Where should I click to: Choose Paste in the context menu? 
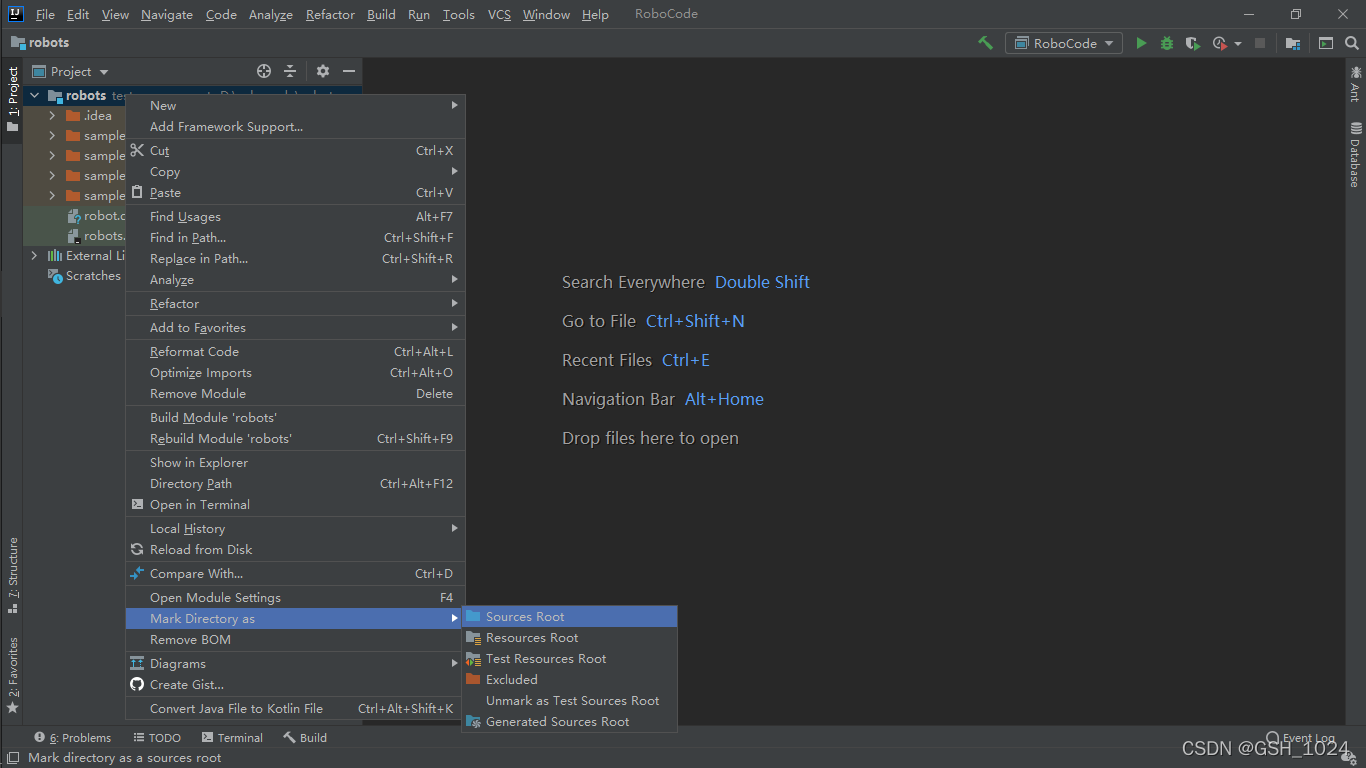pos(295,193)
